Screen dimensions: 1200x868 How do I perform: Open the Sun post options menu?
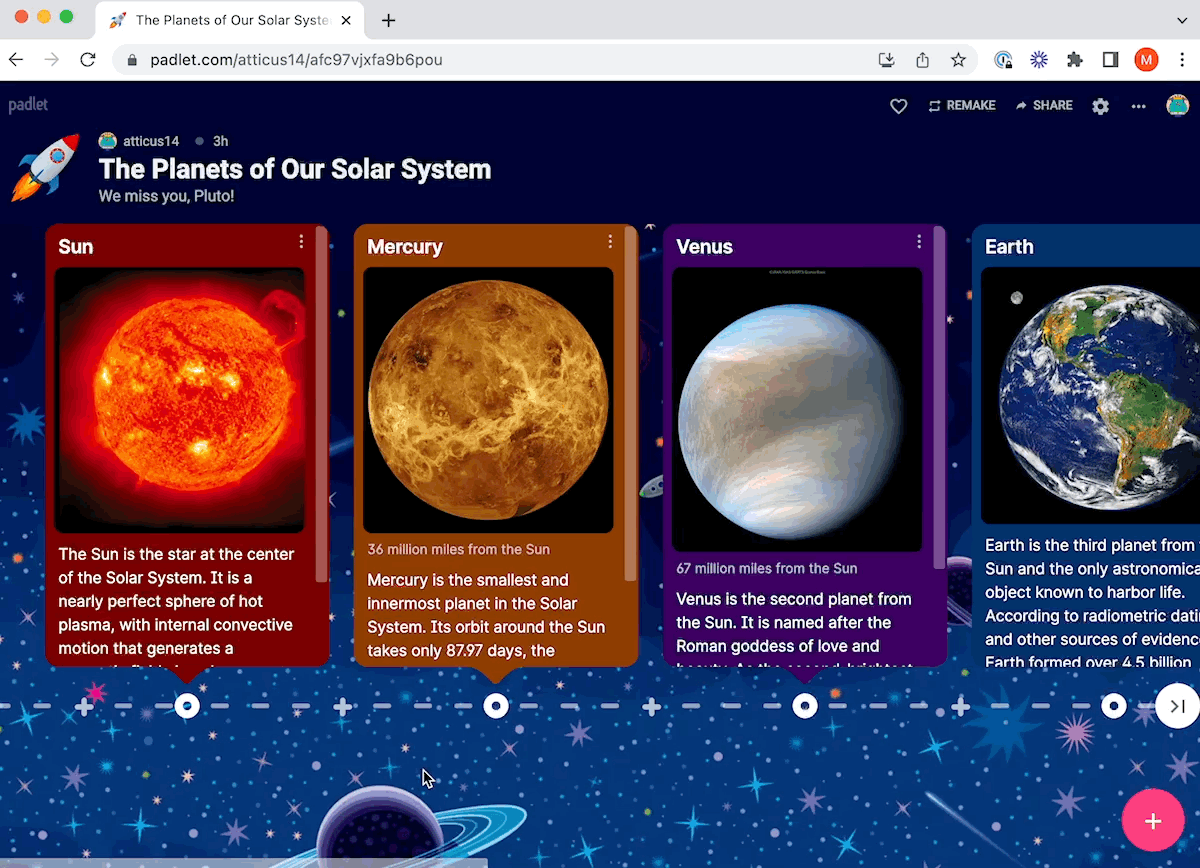[x=301, y=242]
